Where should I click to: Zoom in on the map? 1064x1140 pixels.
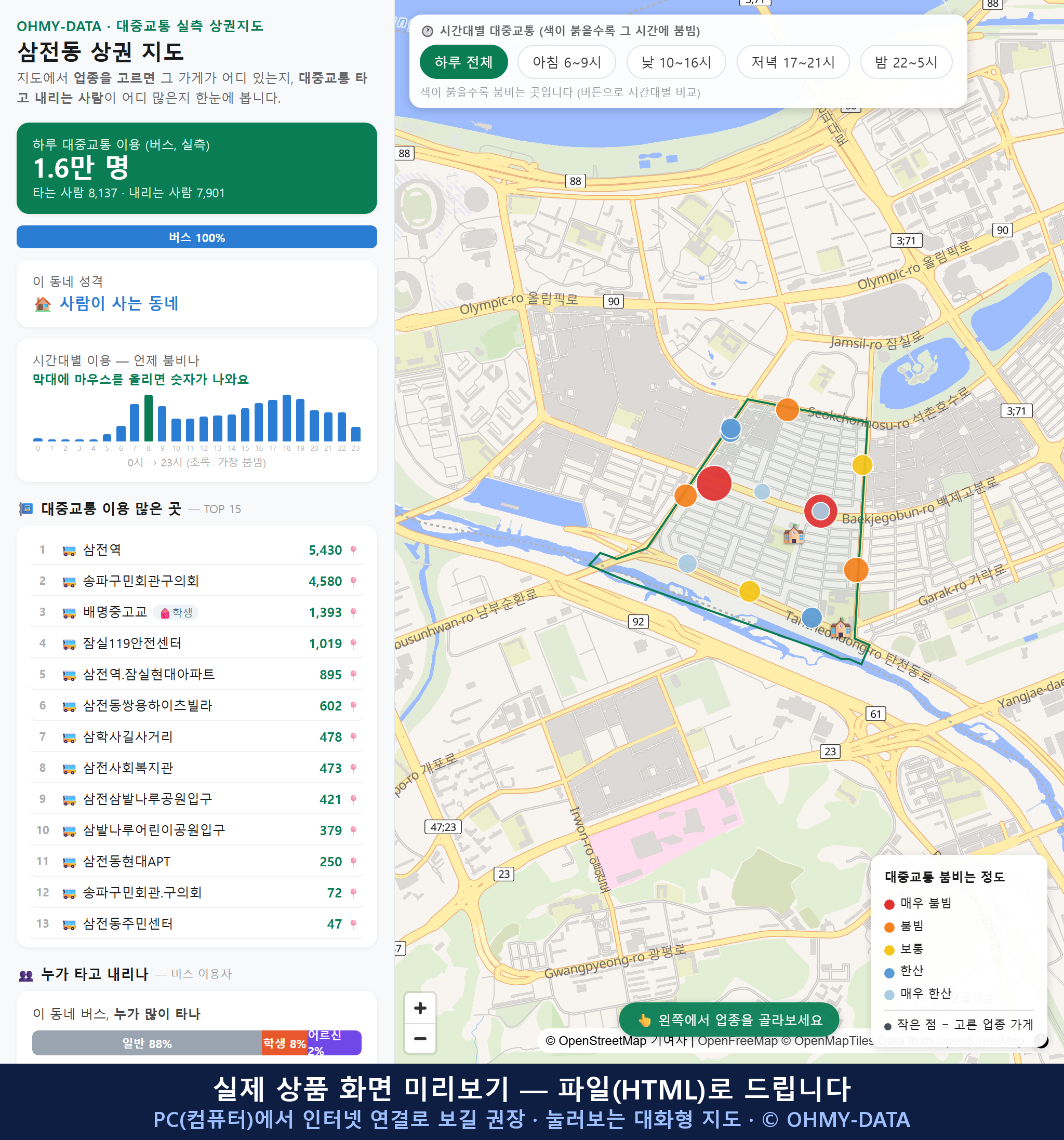click(x=420, y=1008)
